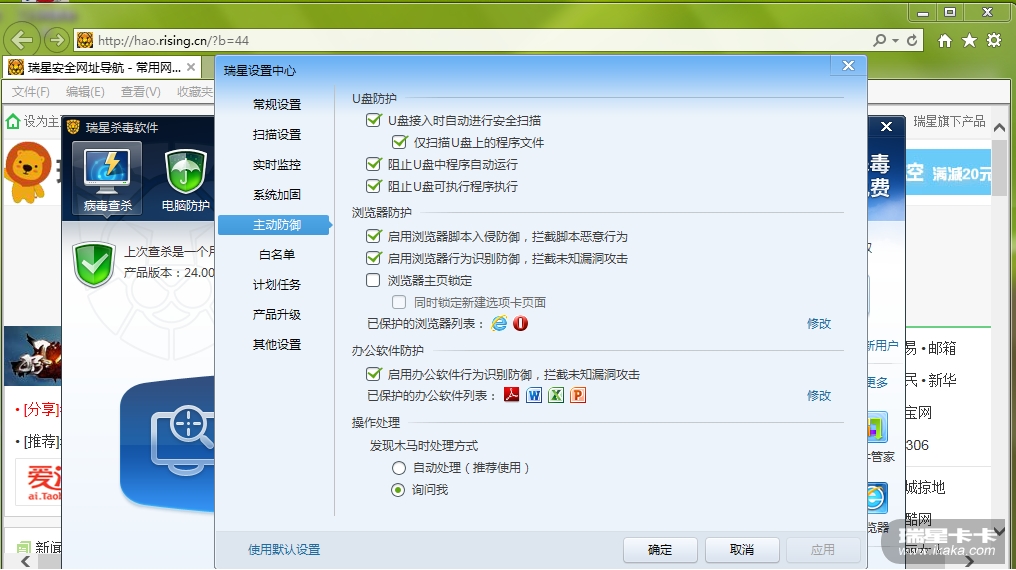The image size is (1016, 570).
Task: Click 修改 link for protected browser list
Action: pyautogui.click(x=819, y=323)
